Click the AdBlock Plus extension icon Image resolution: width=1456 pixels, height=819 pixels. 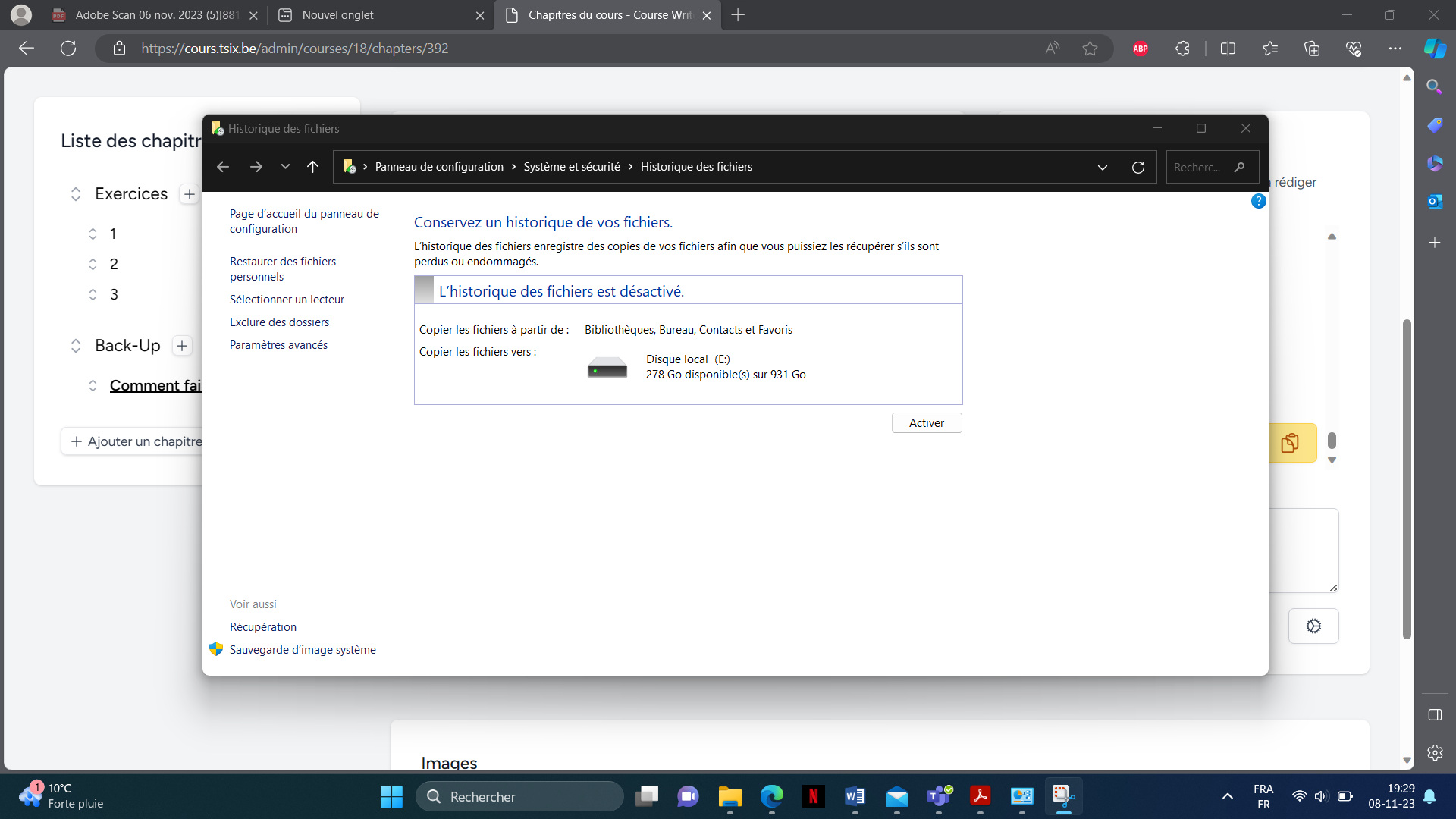[1141, 49]
